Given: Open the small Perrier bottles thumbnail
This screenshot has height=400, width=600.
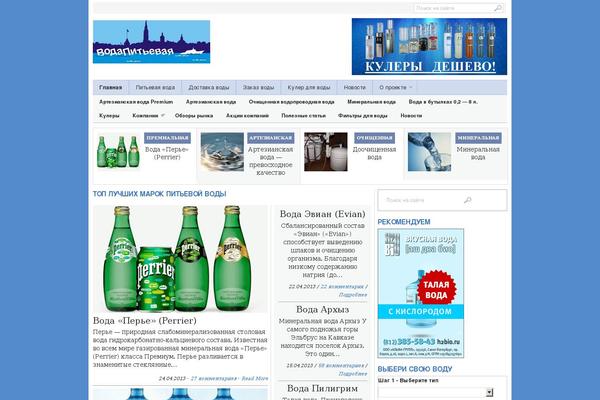Looking at the screenshot, I should point(118,152).
